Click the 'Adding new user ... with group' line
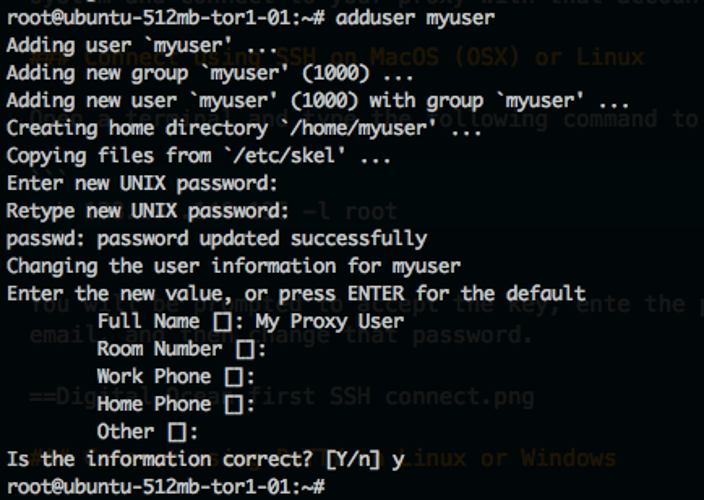 pos(318,101)
